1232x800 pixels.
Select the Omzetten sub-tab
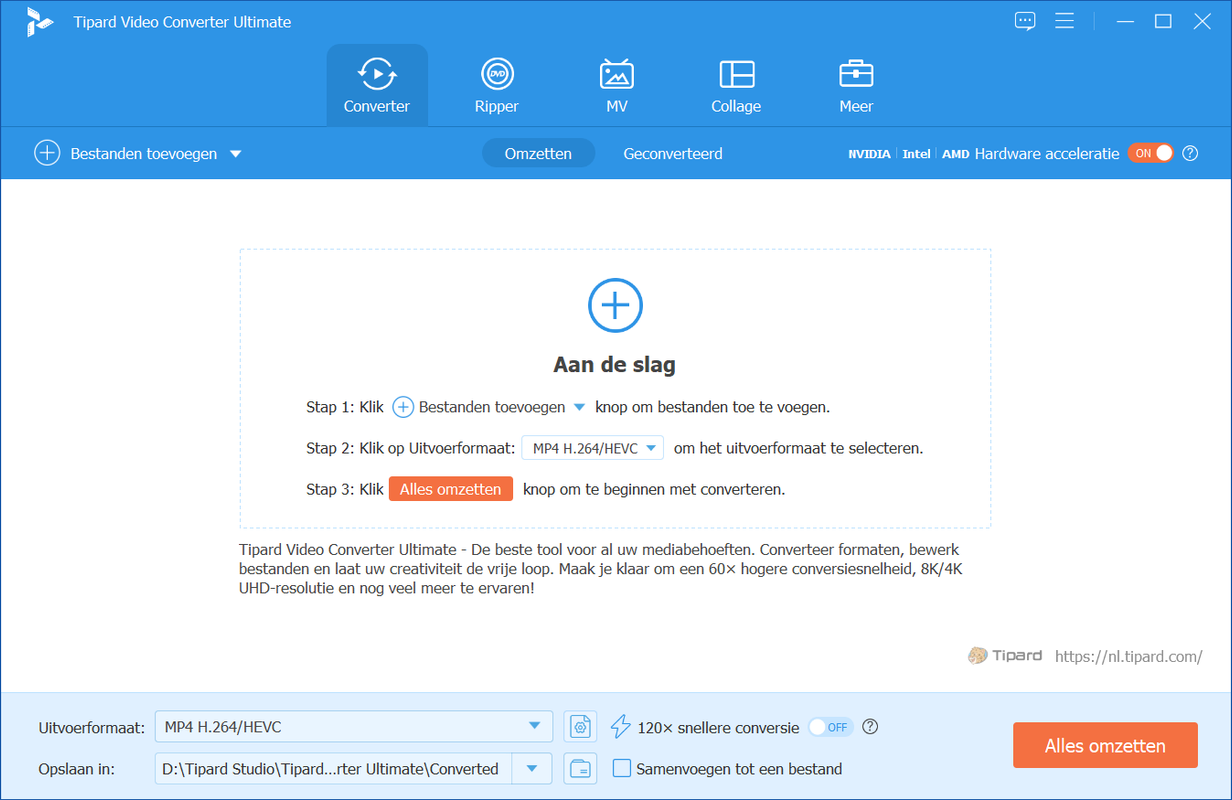538,153
